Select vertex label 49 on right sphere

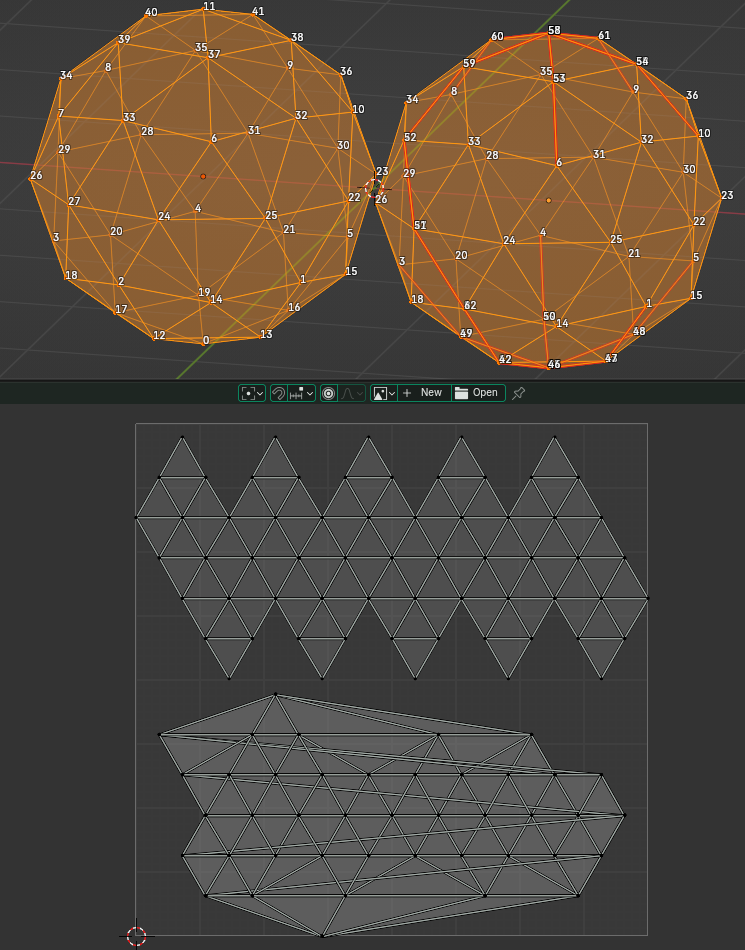[466, 333]
